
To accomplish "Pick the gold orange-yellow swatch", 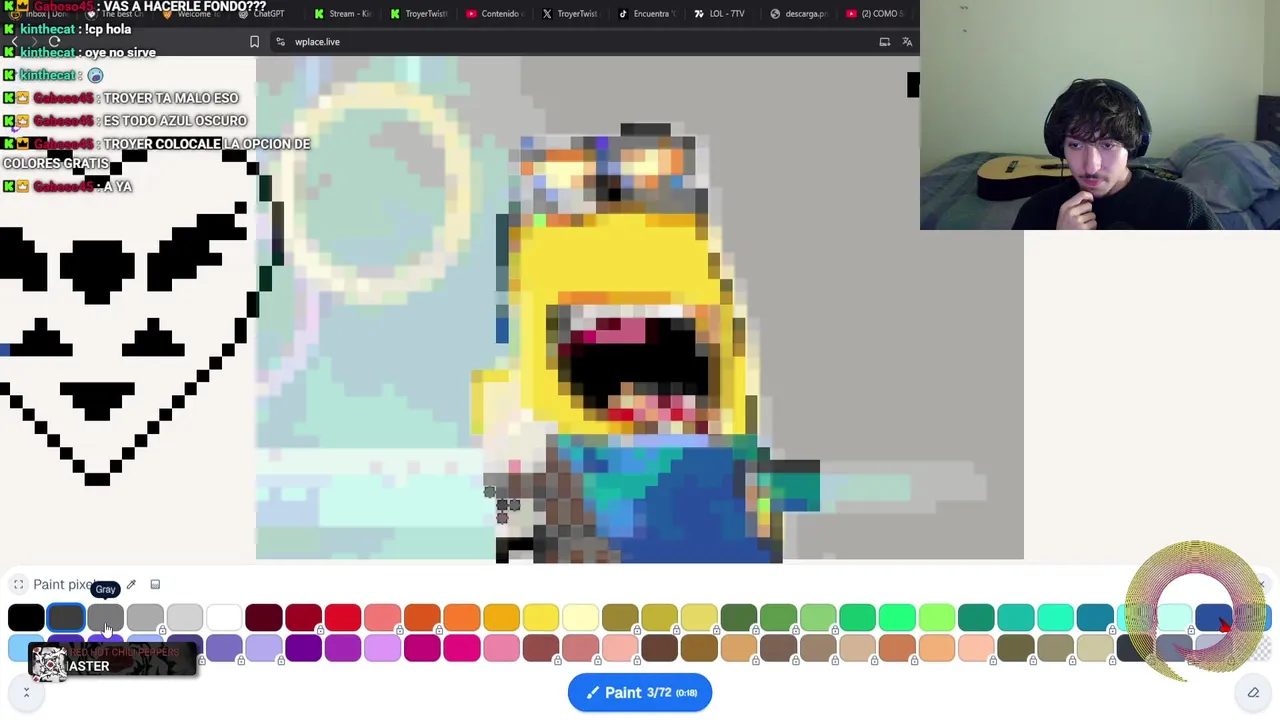I will coord(501,617).
